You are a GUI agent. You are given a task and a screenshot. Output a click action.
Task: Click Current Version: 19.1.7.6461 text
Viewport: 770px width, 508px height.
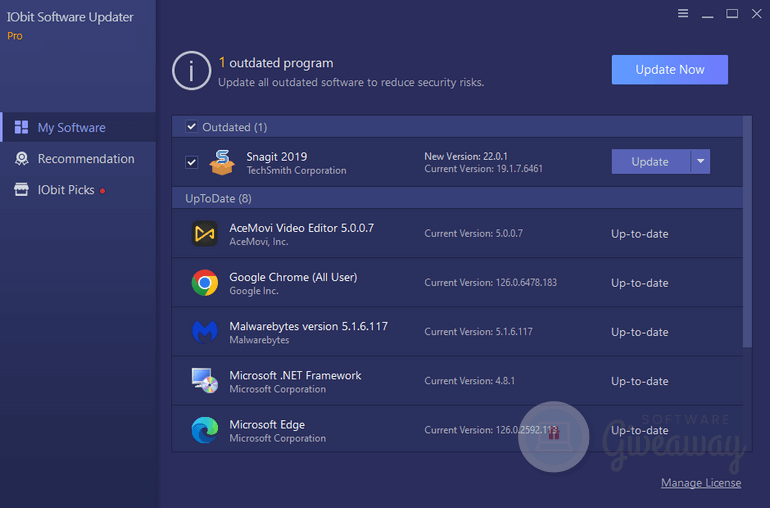pyautogui.click(x=483, y=169)
